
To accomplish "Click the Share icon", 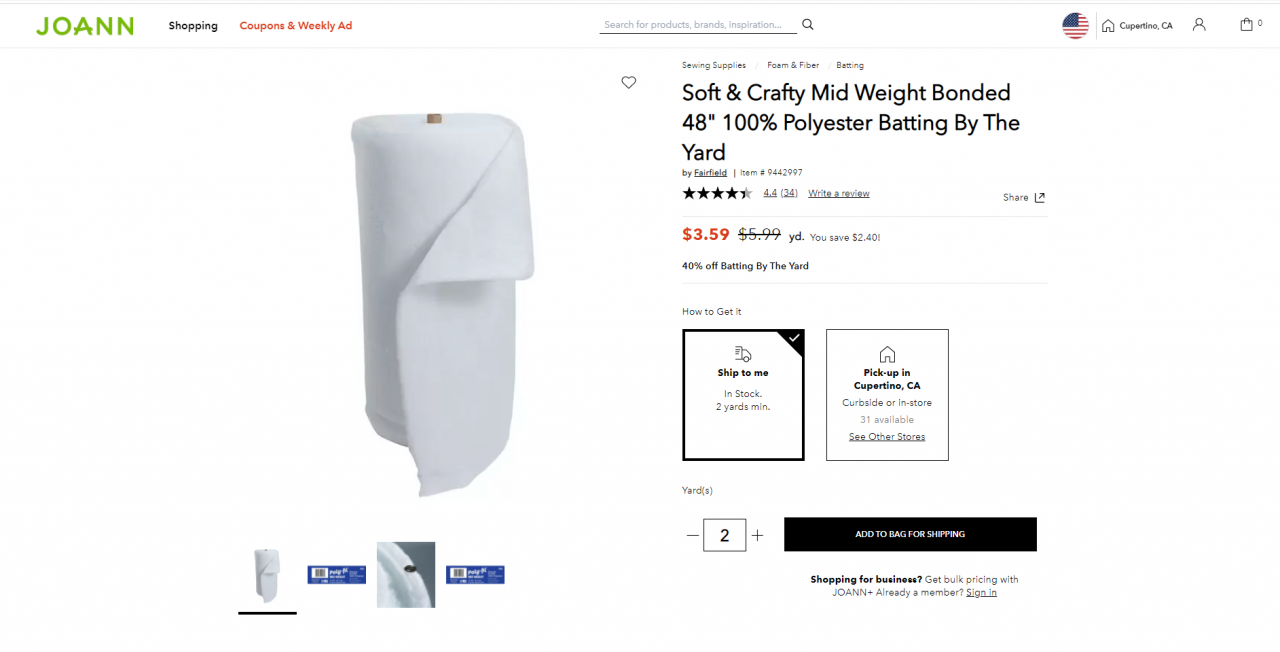I will (1039, 198).
